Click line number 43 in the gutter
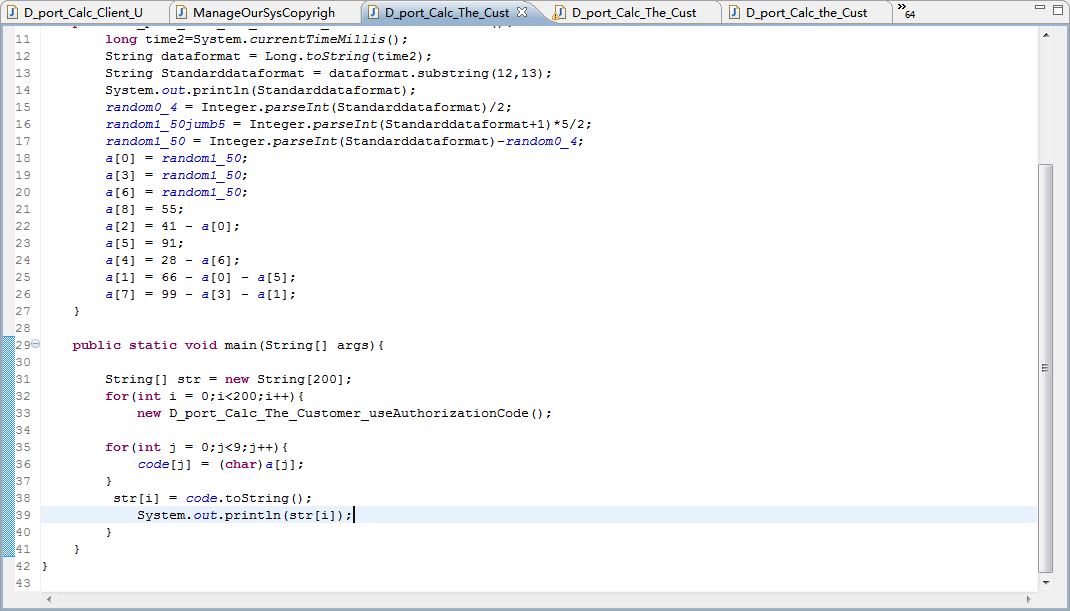The width and height of the screenshot is (1070, 611). pyautogui.click(x=23, y=583)
